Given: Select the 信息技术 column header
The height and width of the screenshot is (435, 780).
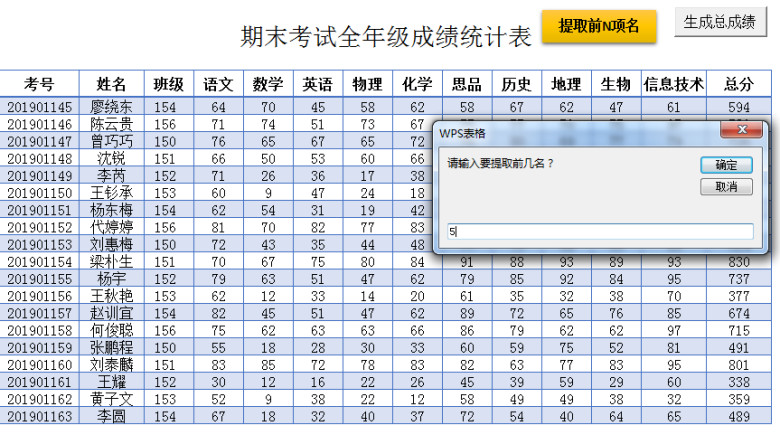Looking at the screenshot, I should (674, 84).
